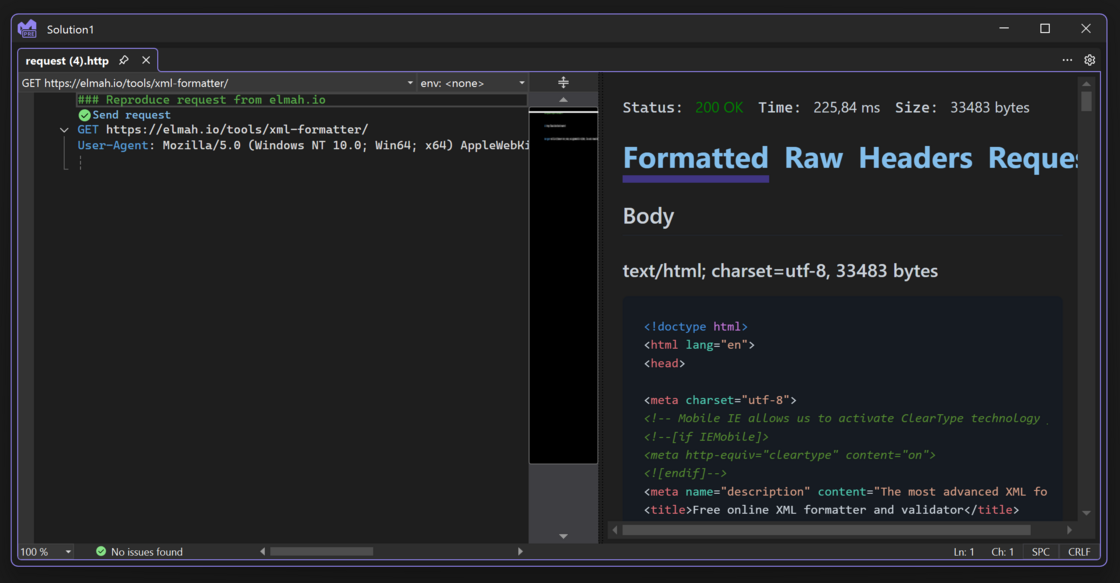Click the Body heading
Viewport: 1120px width, 583px height.
click(648, 216)
